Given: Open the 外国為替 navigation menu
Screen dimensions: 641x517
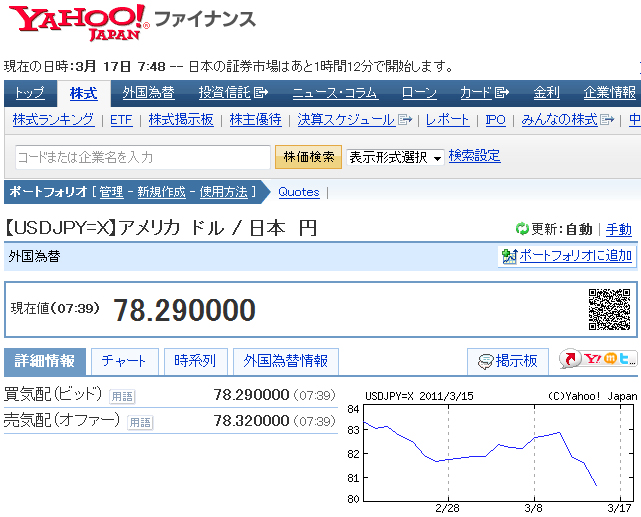Looking at the screenshot, I should (x=148, y=93).
